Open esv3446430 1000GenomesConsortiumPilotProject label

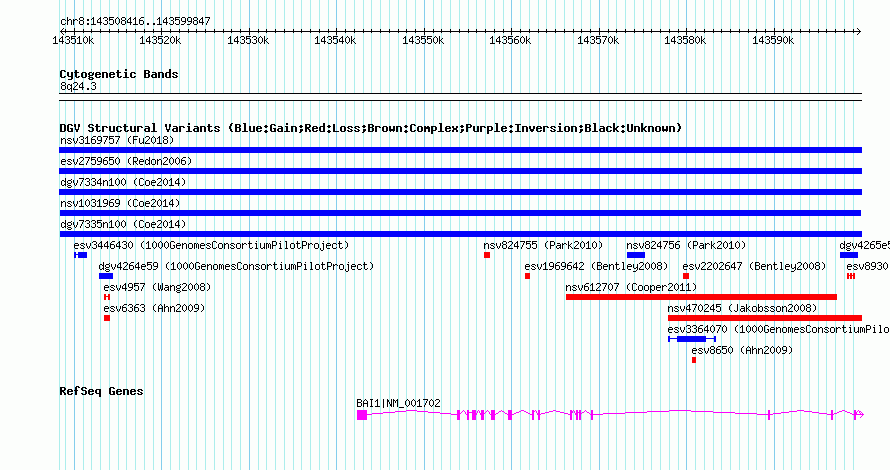point(211,245)
